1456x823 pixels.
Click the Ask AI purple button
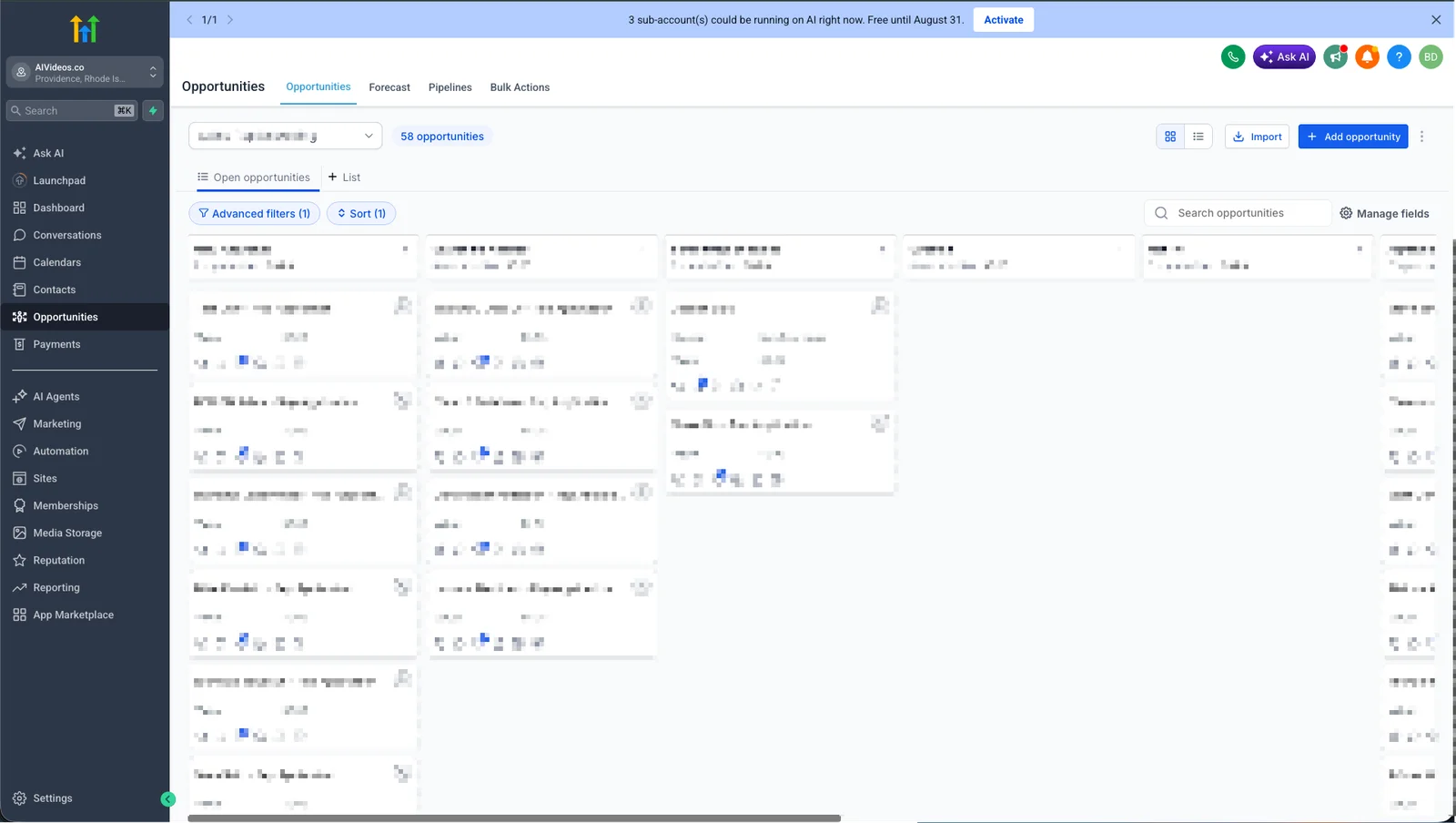pyautogui.click(x=1284, y=56)
